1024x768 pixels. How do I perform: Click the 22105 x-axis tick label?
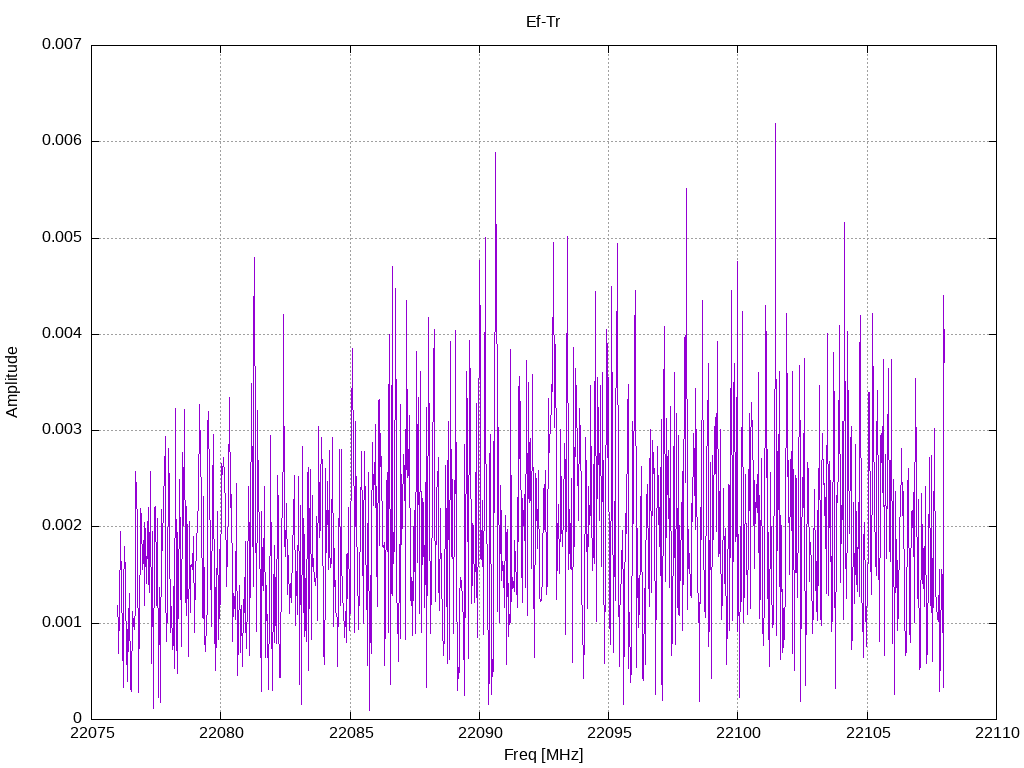[867, 733]
